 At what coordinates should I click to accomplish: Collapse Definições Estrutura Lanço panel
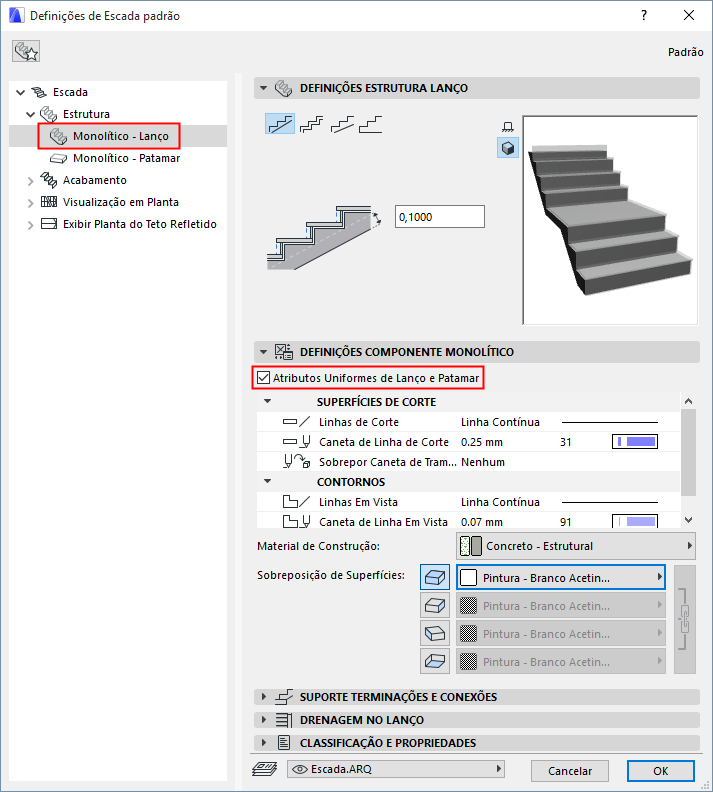pyautogui.click(x=263, y=88)
